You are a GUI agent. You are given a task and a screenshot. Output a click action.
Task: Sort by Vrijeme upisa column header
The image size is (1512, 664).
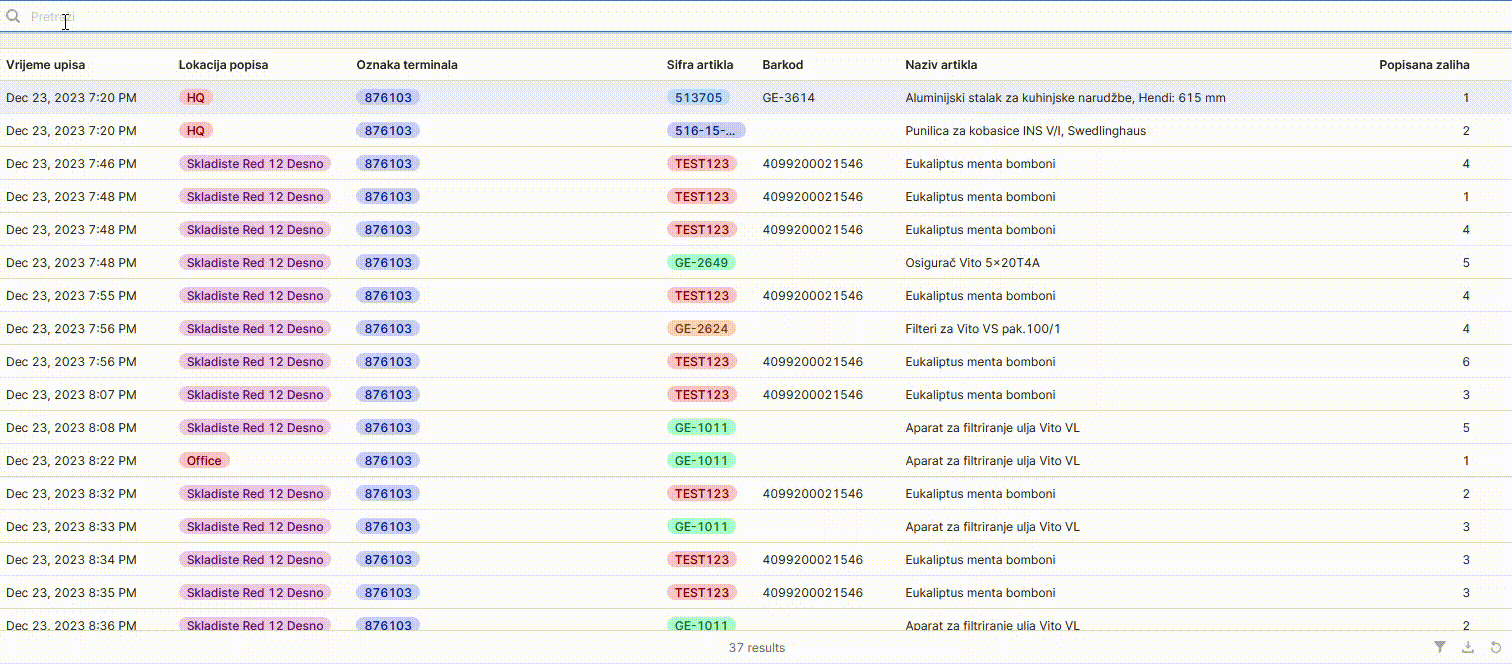pyautogui.click(x=46, y=65)
